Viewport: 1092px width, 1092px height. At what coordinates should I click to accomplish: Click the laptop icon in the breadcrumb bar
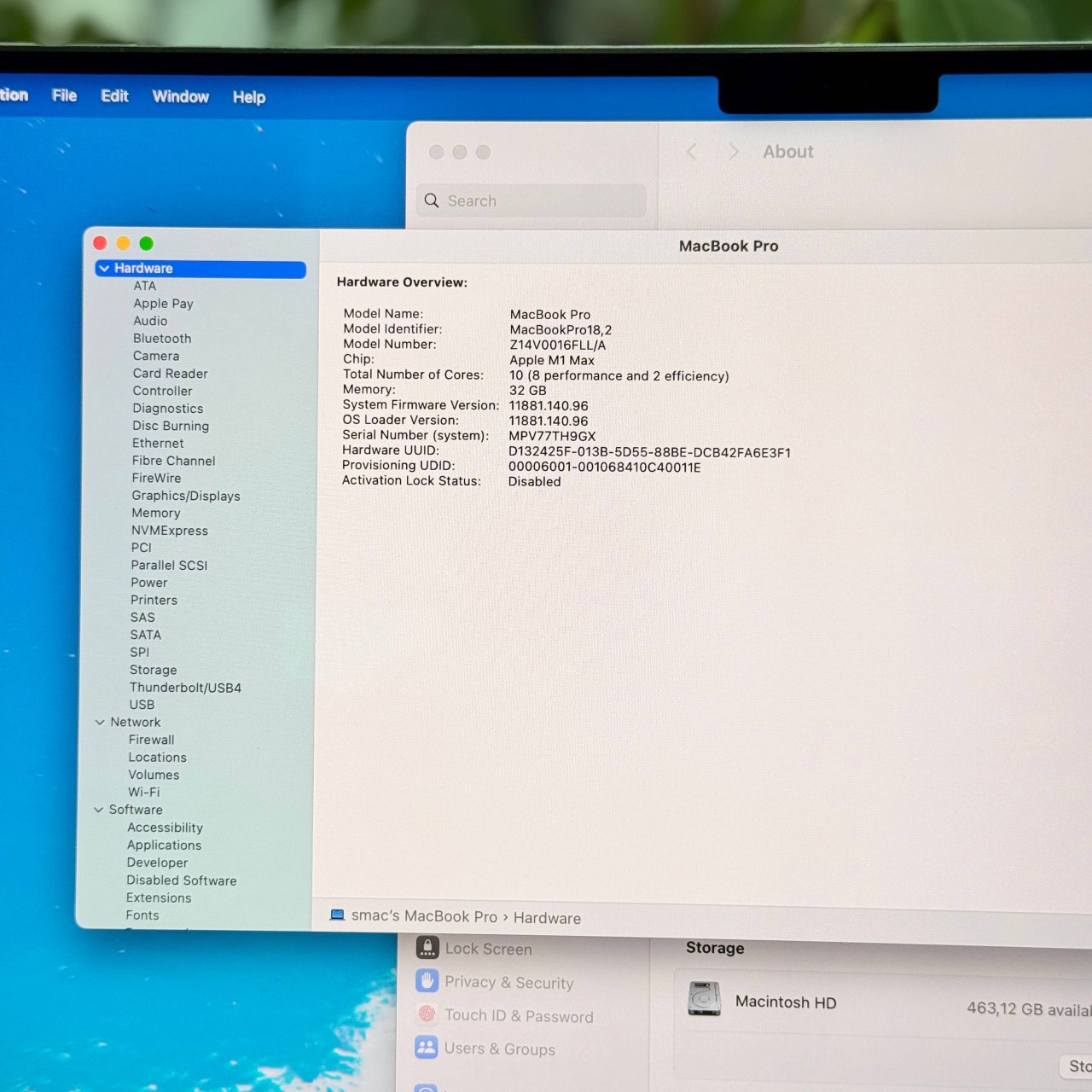point(337,916)
